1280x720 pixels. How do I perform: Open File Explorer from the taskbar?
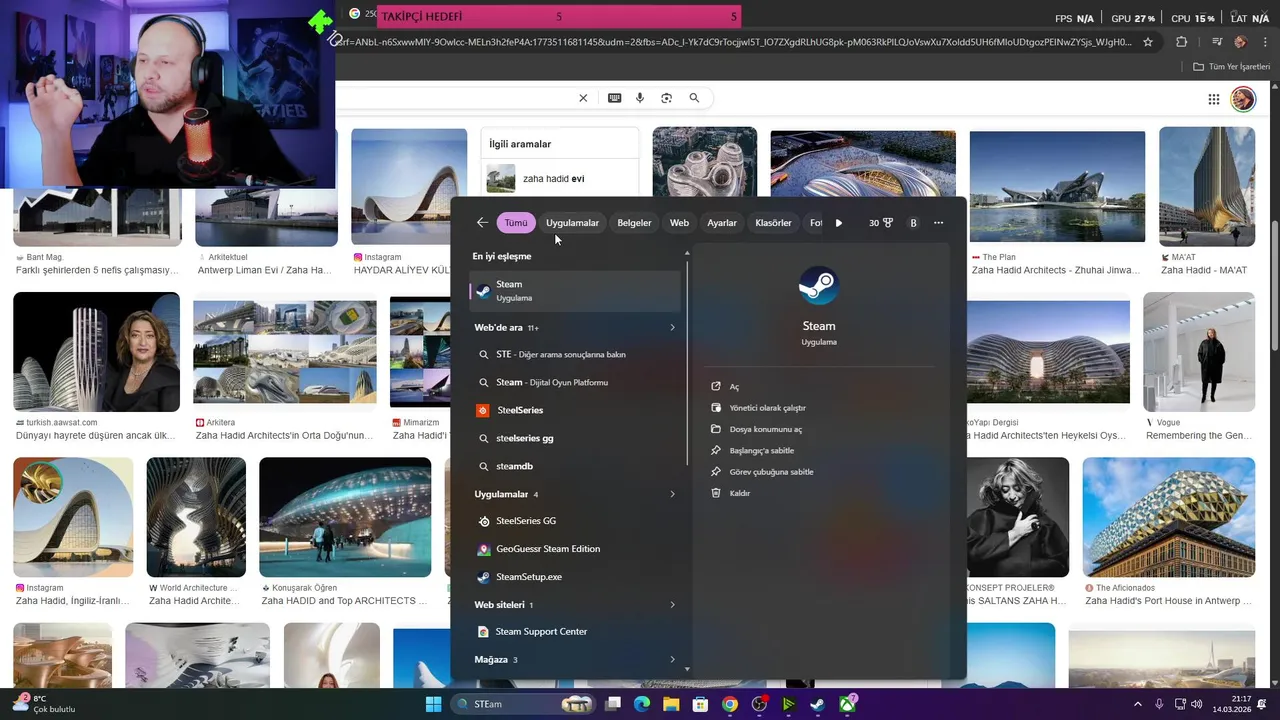(671, 704)
